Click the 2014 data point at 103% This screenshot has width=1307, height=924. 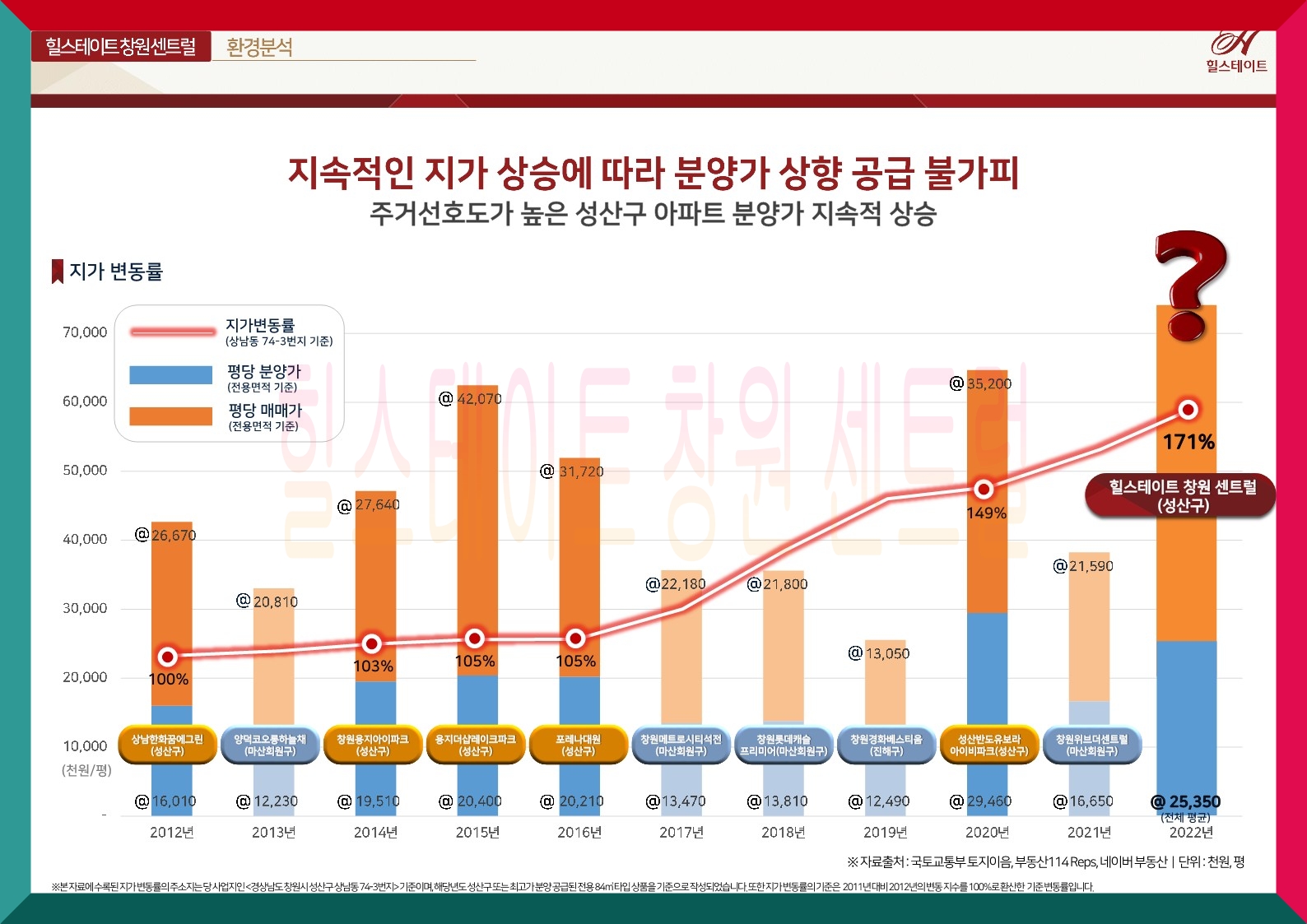tap(372, 643)
